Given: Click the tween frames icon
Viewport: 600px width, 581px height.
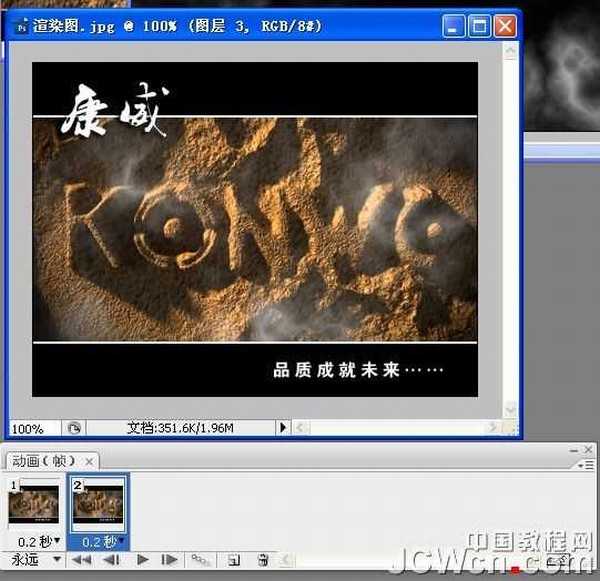Looking at the screenshot, I should click(200, 561).
